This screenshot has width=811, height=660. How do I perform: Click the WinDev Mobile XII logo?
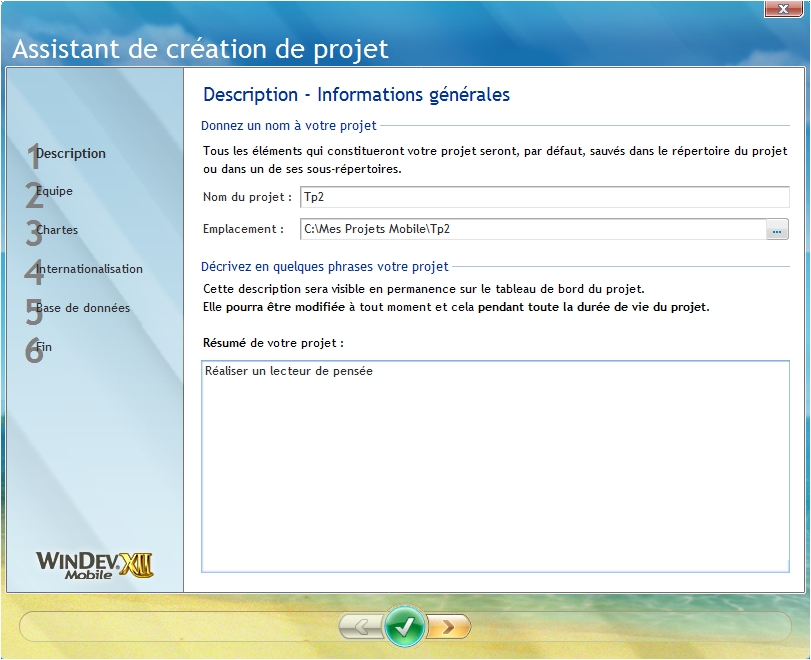coord(95,565)
